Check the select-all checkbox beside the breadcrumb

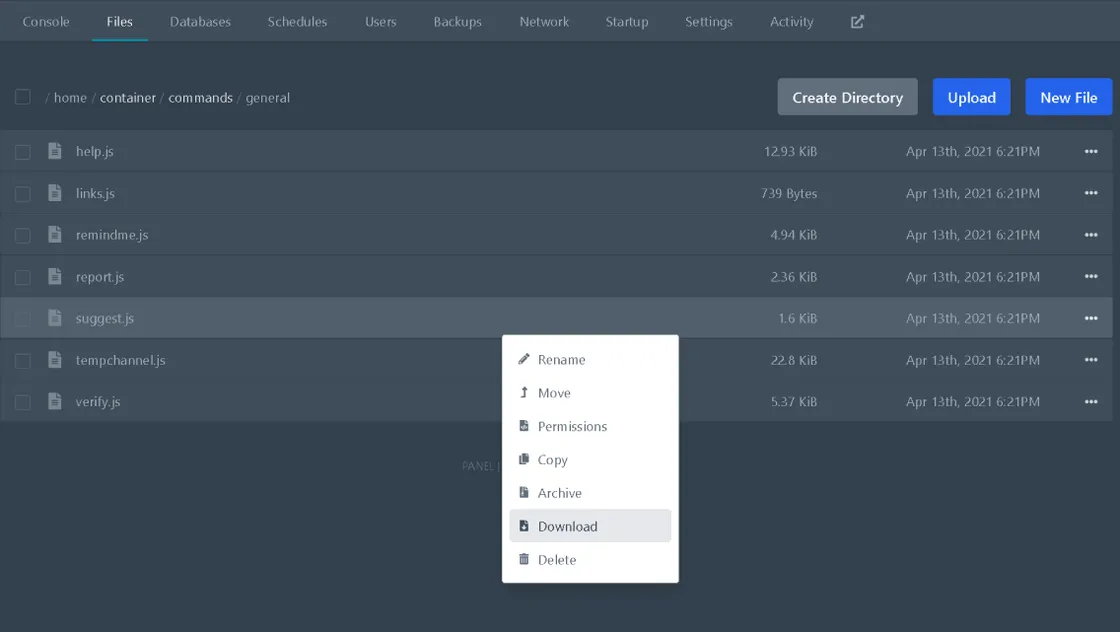coord(23,96)
